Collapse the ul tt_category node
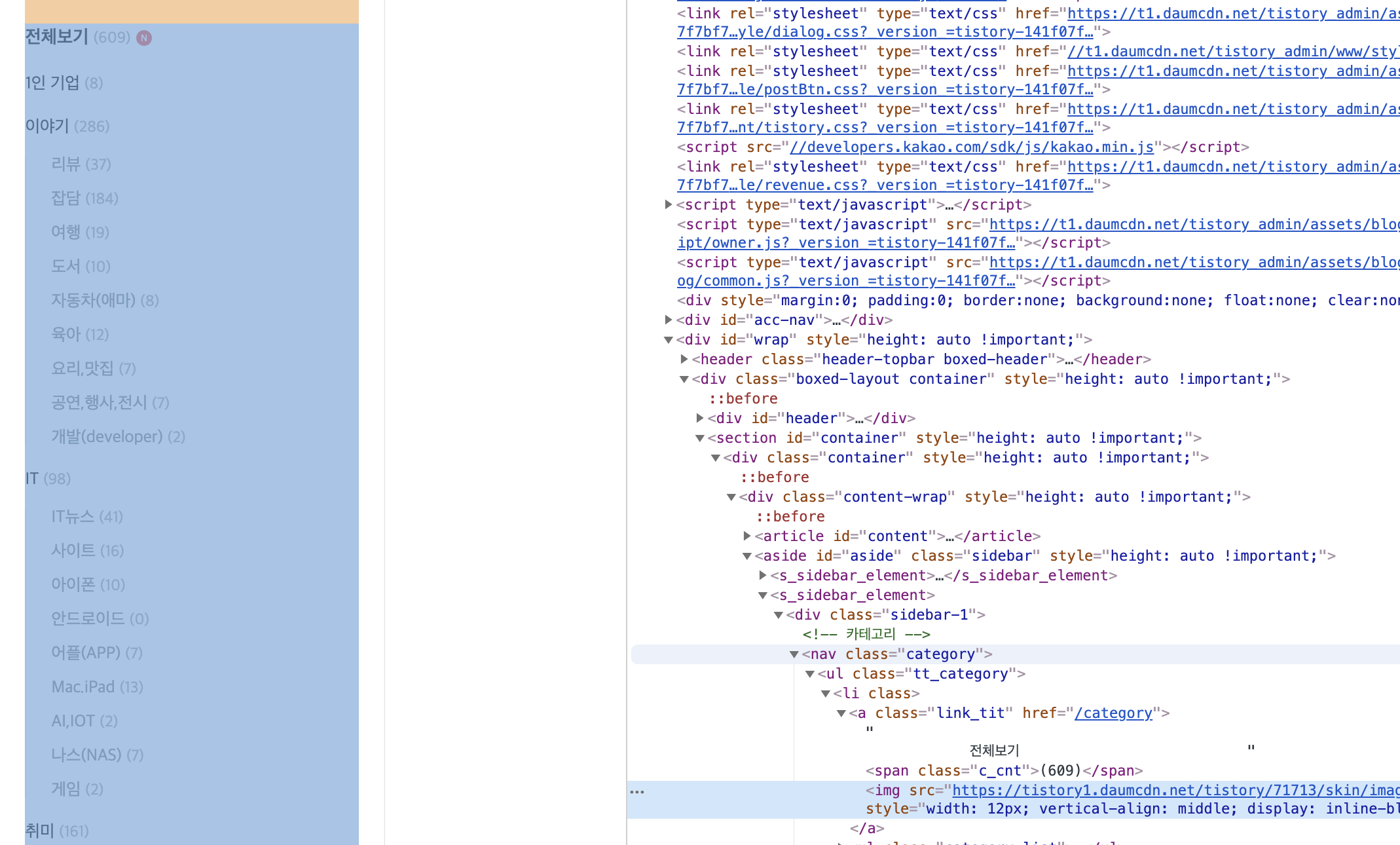This screenshot has height=845, width=1400. pos(809,673)
